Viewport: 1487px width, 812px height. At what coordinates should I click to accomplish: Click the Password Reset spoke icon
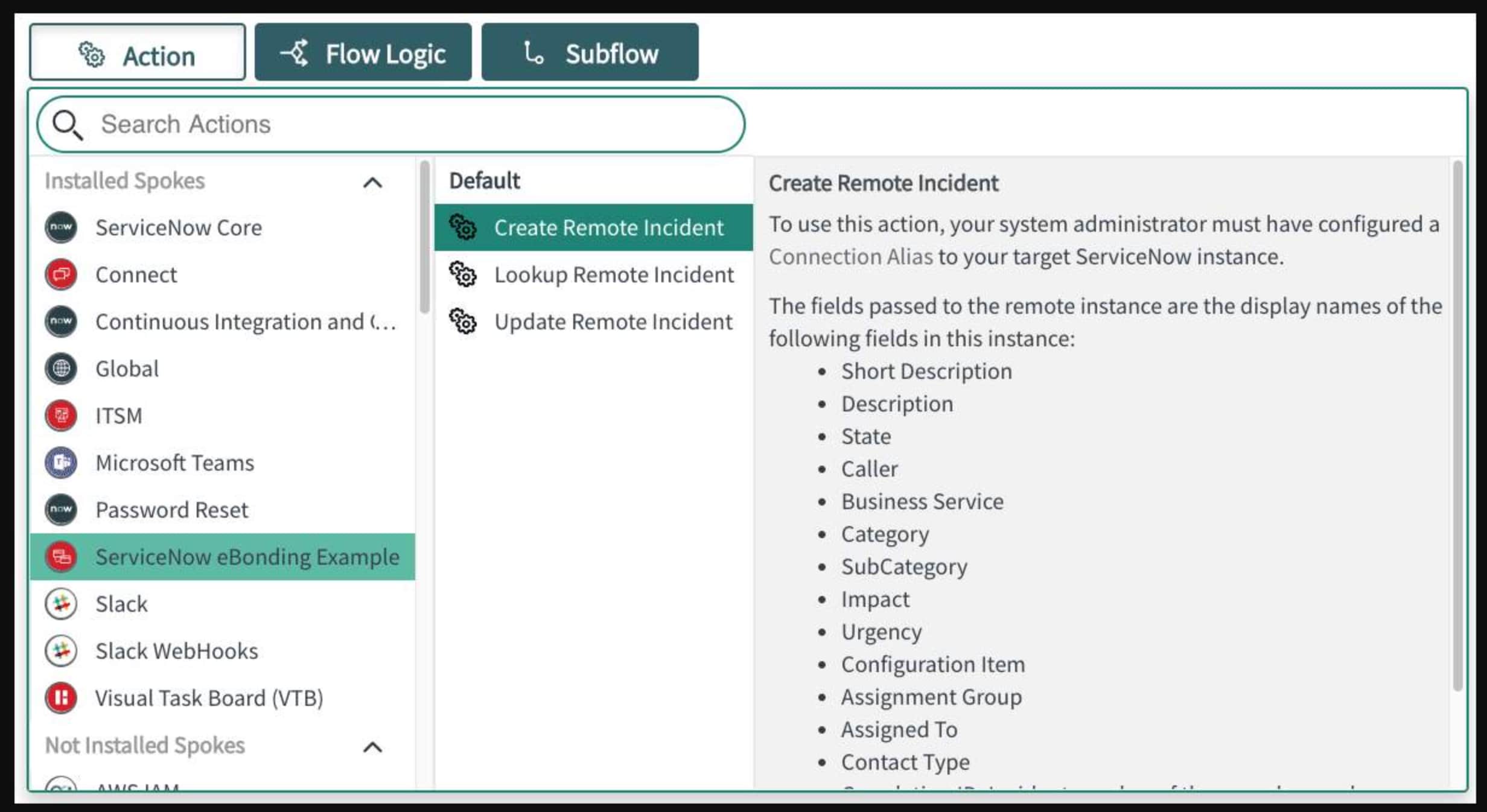point(61,510)
